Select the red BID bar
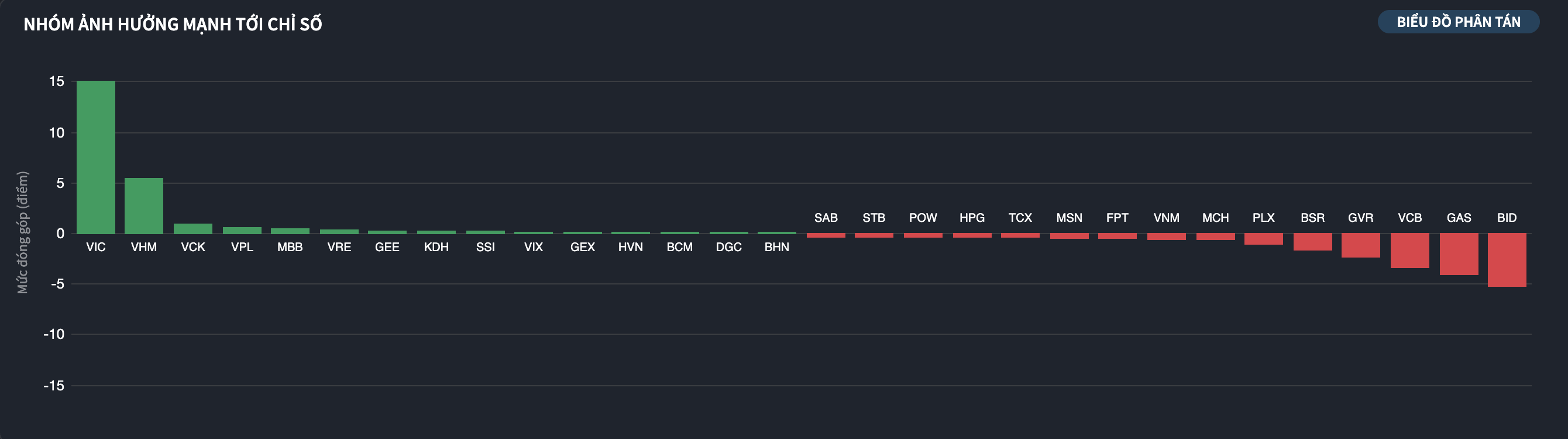The image size is (1568, 439). tap(1507, 260)
